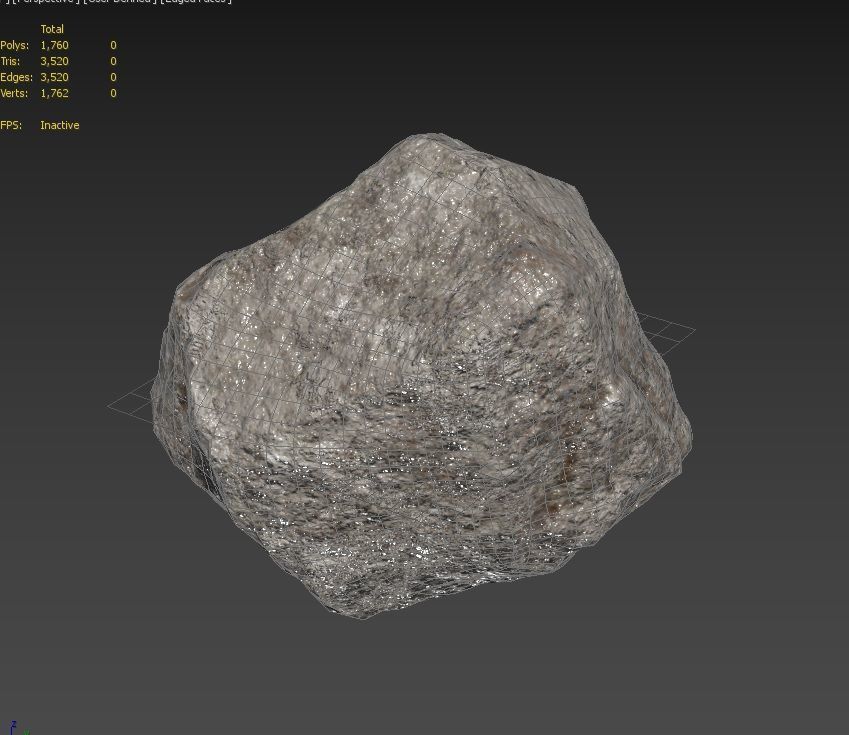Click the 3,520 value in the Edges row
Image resolution: width=849 pixels, height=735 pixels.
(55, 77)
